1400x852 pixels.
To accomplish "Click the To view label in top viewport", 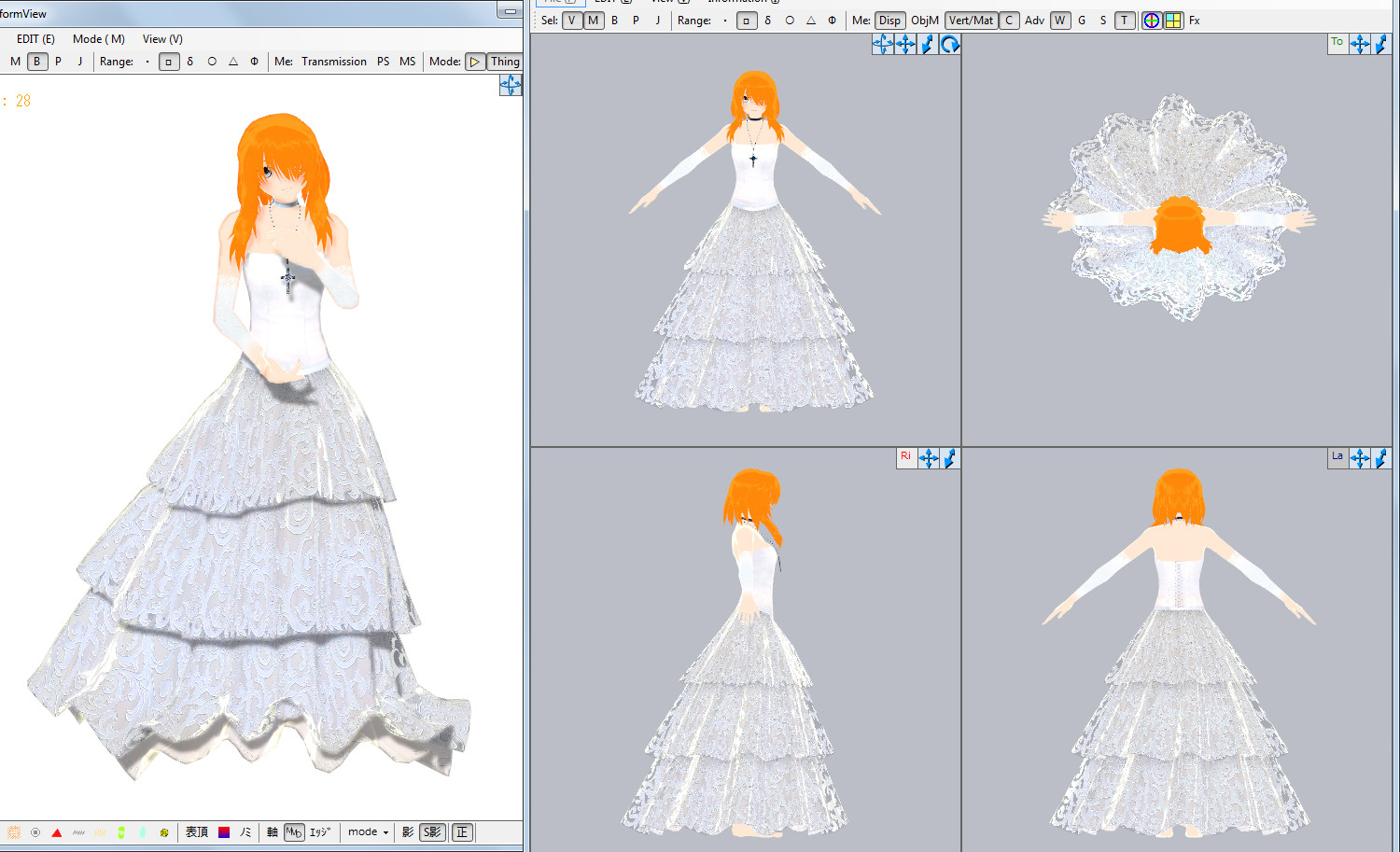I will pos(1337,43).
